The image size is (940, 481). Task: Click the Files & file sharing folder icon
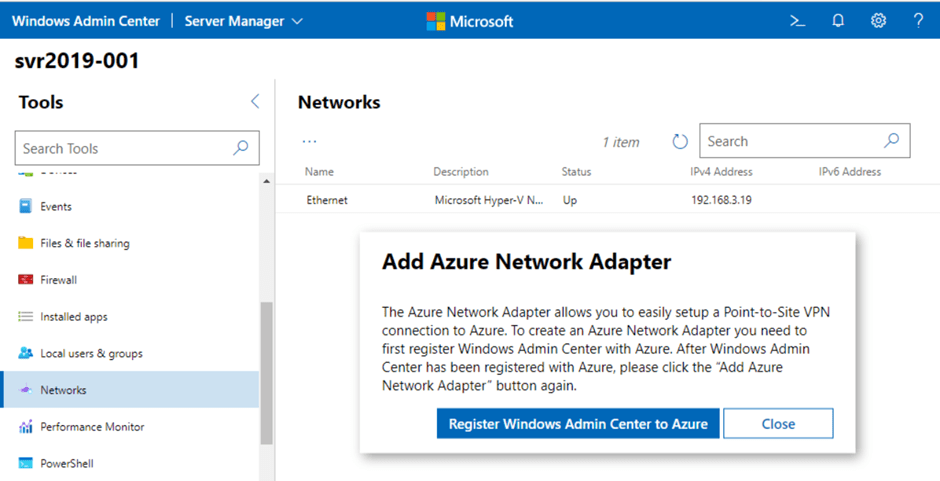pyautogui.click(x=26, y=243)
